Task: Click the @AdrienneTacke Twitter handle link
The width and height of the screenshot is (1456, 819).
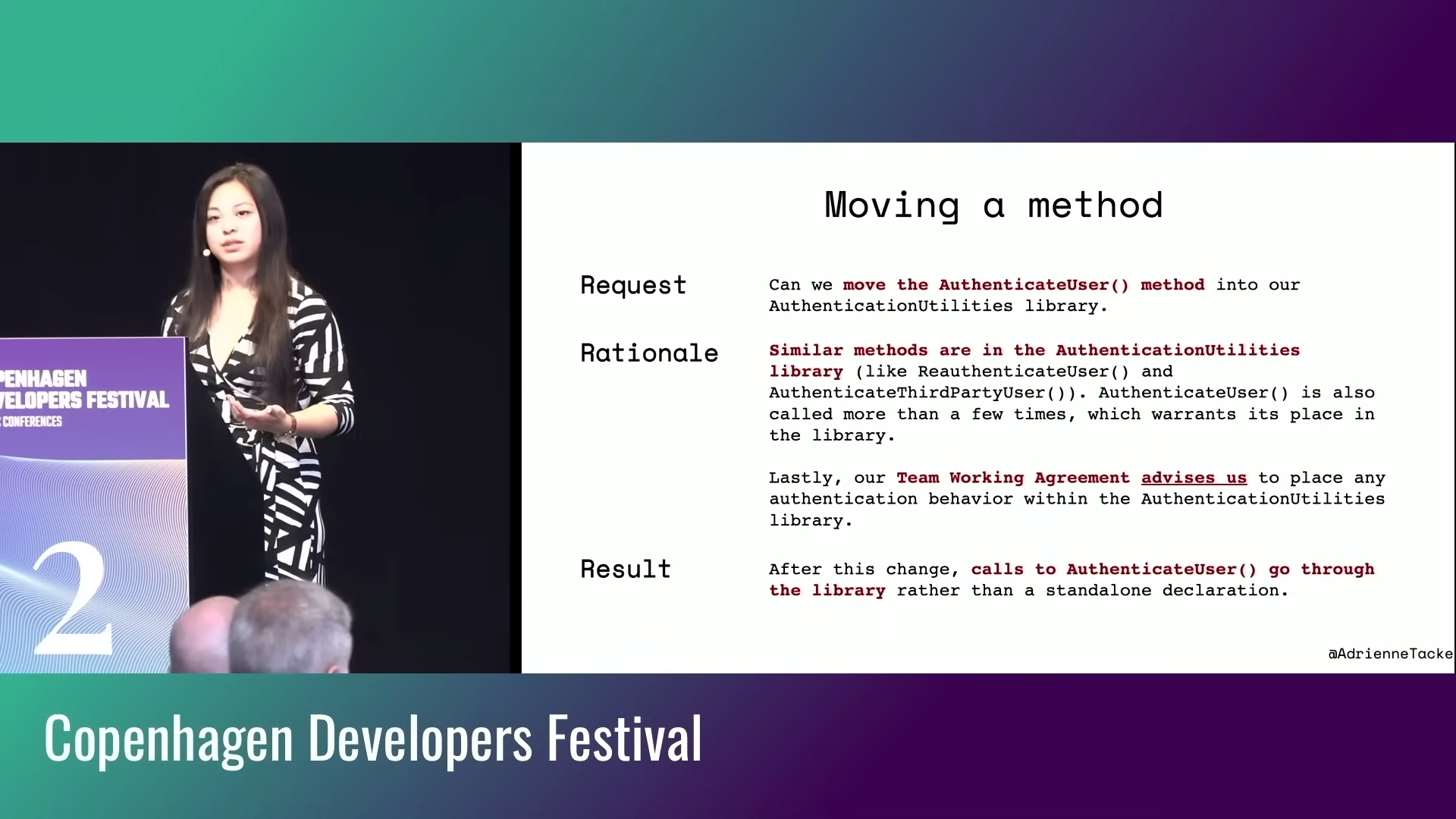Action: [x=1390, y=653]
